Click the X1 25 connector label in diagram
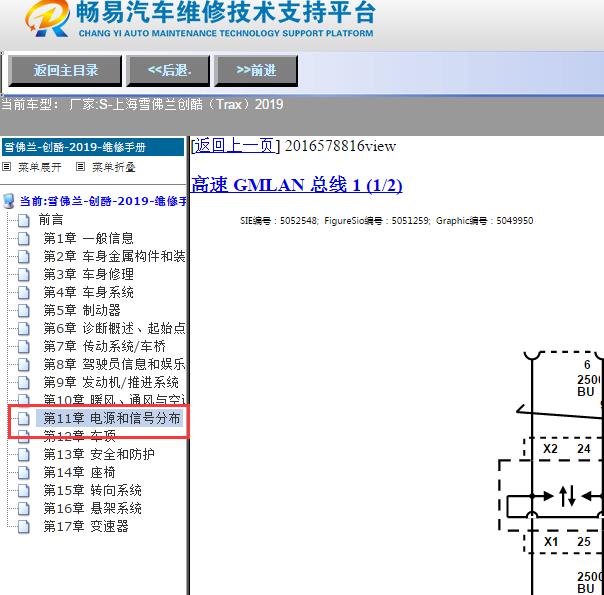The height and width of the screenshot is (595, 604). [x=567, y=541]
